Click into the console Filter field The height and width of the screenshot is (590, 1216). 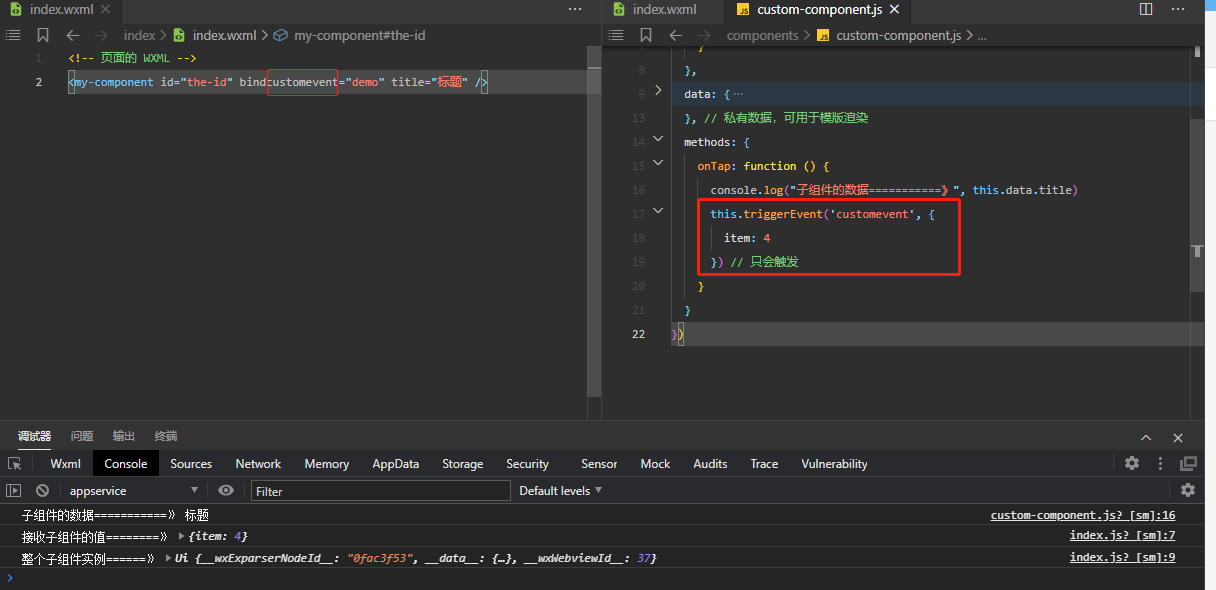pos(381,491)
